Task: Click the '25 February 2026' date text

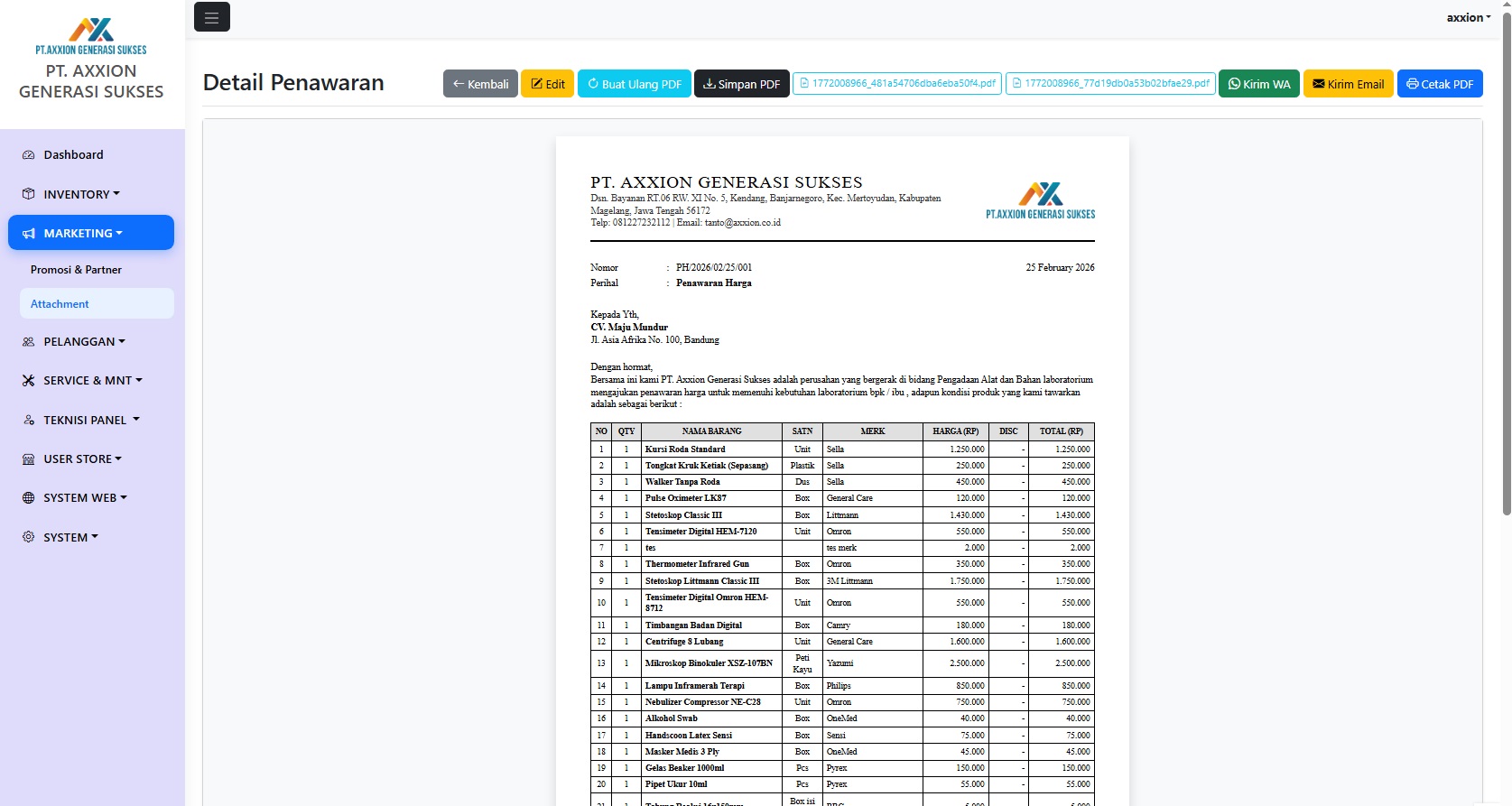Action: pos(1060,268)
